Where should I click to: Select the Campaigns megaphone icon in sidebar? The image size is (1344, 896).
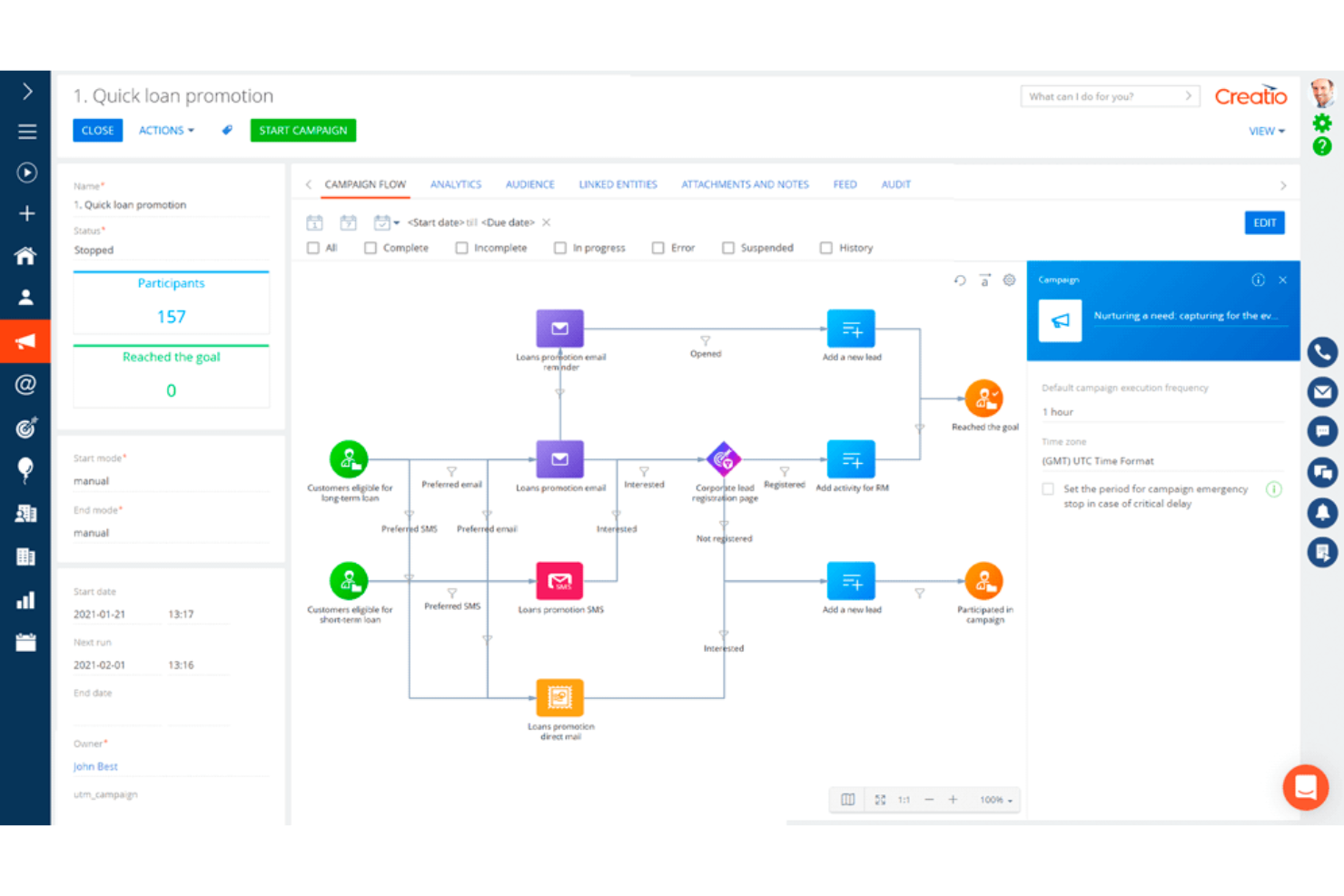click(x=25, y=340)
